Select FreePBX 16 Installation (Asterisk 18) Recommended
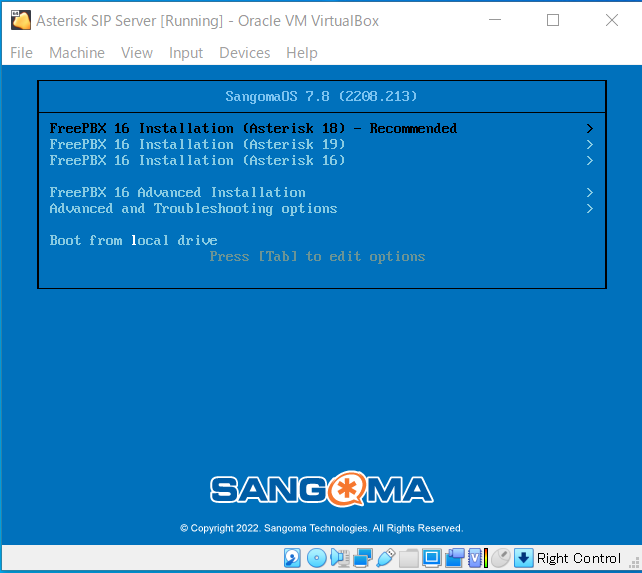 click(x=321, y=128)
